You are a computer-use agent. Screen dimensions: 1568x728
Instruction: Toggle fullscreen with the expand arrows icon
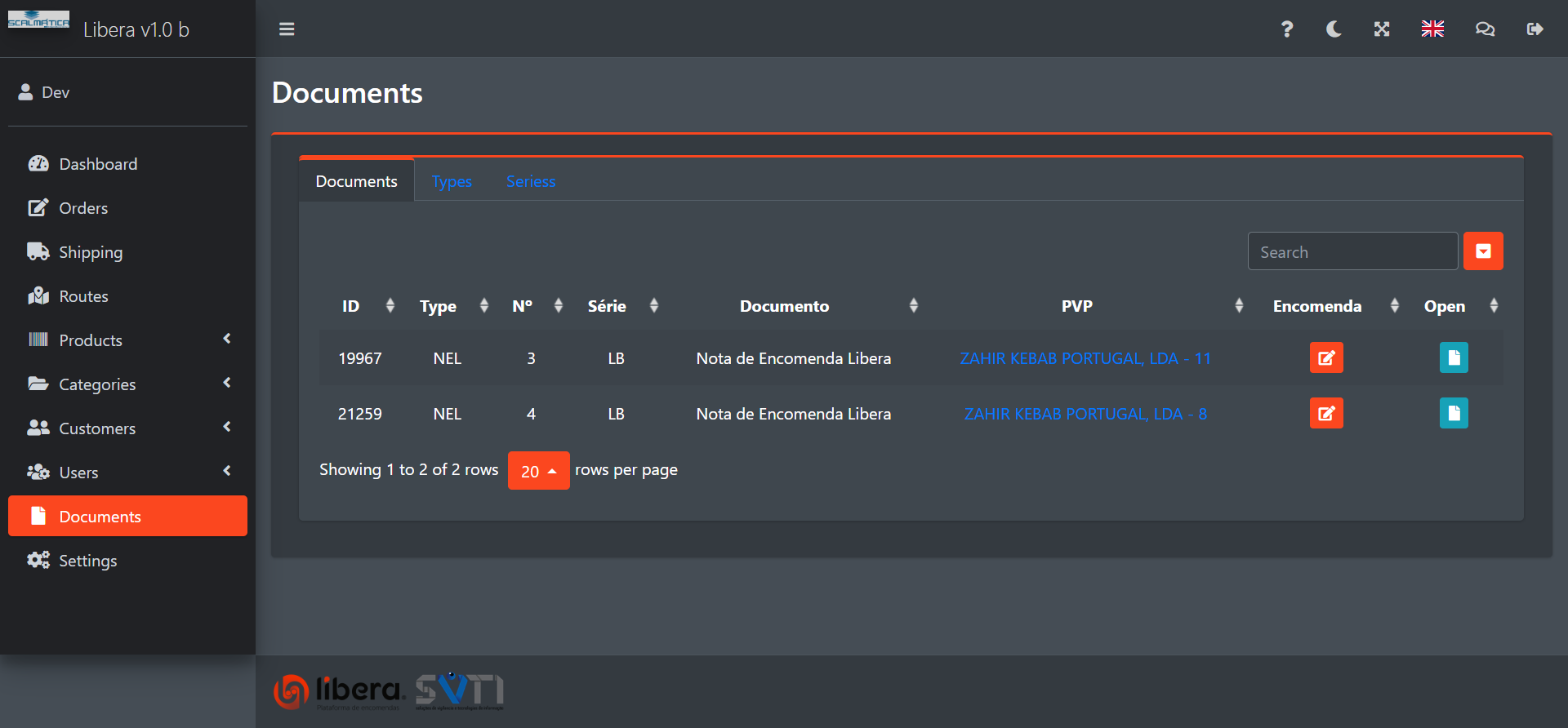[1381, 29]
